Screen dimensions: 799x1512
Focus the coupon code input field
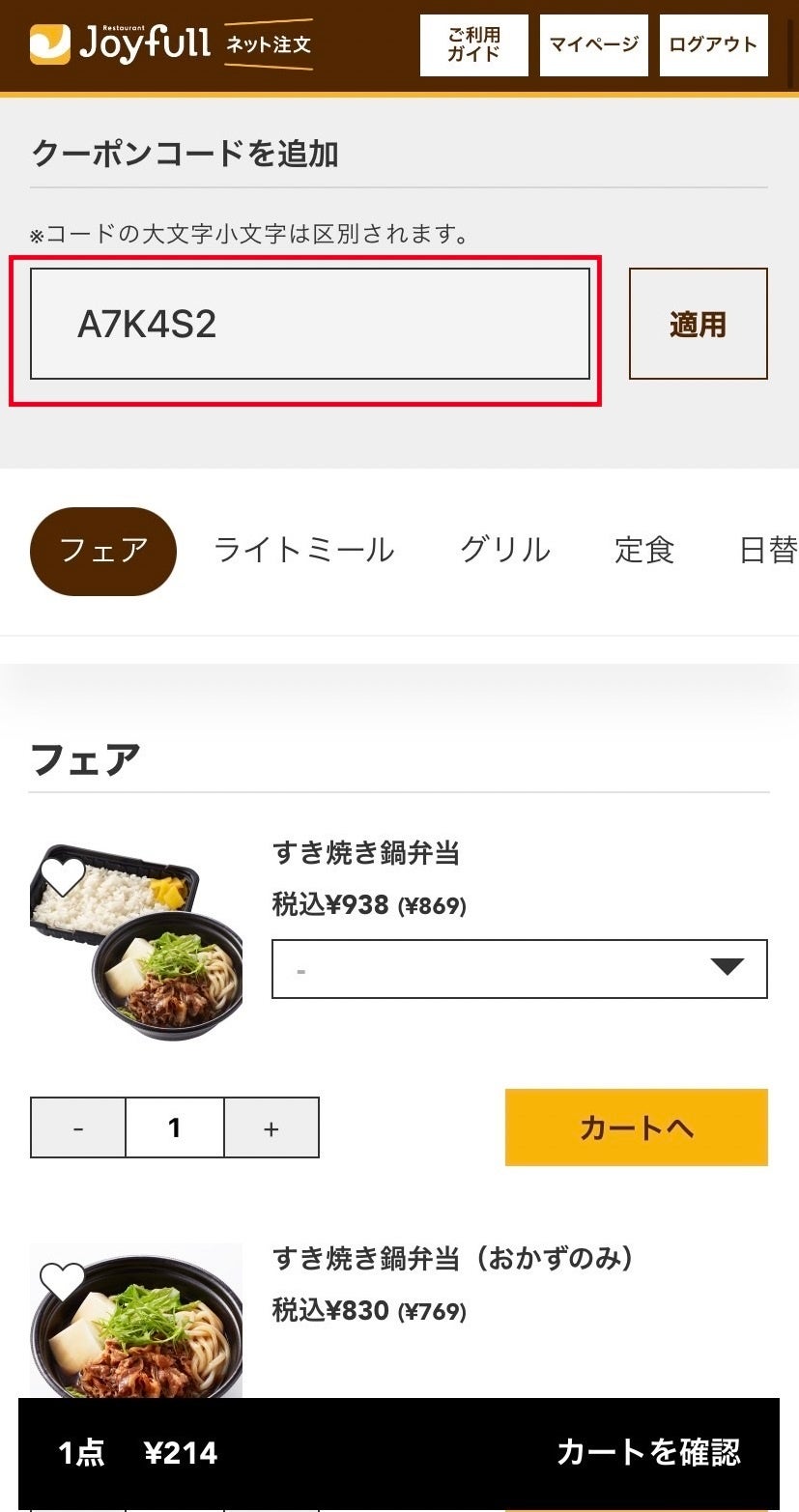(x=310, y=324)
